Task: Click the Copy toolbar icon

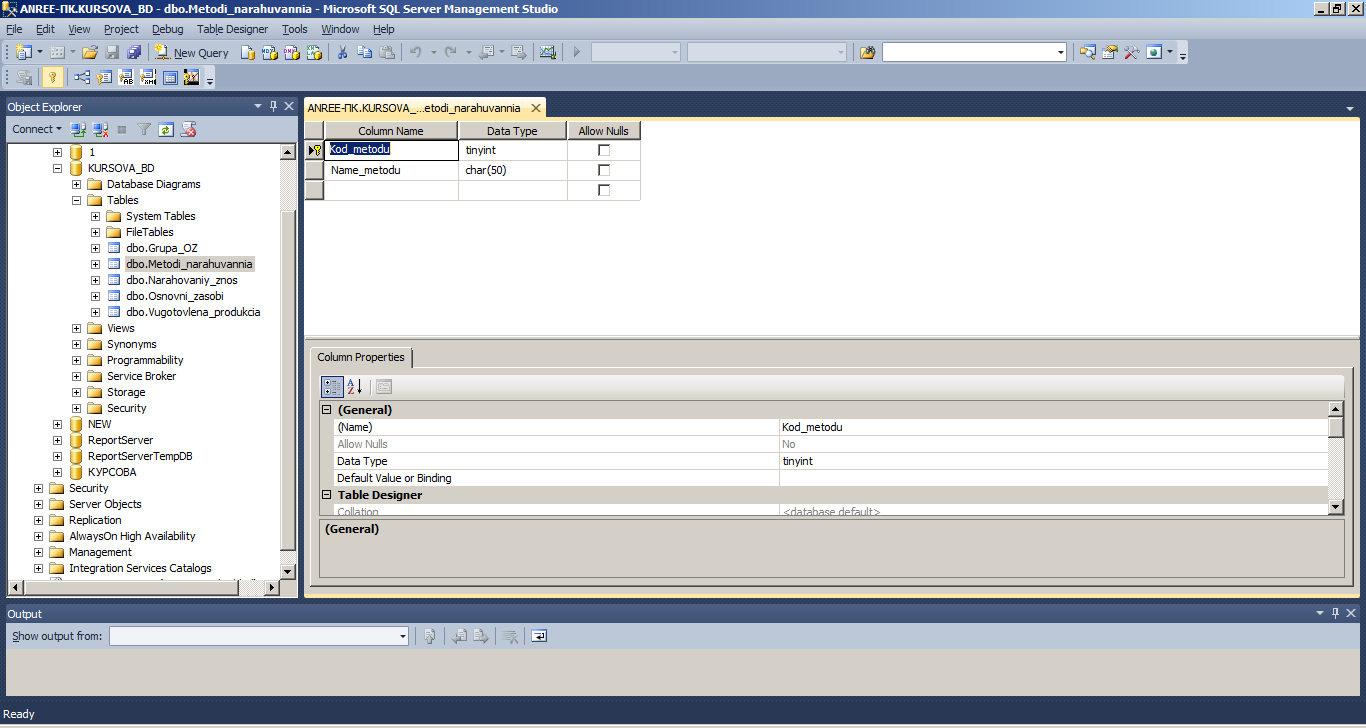Action: (365, 52)
